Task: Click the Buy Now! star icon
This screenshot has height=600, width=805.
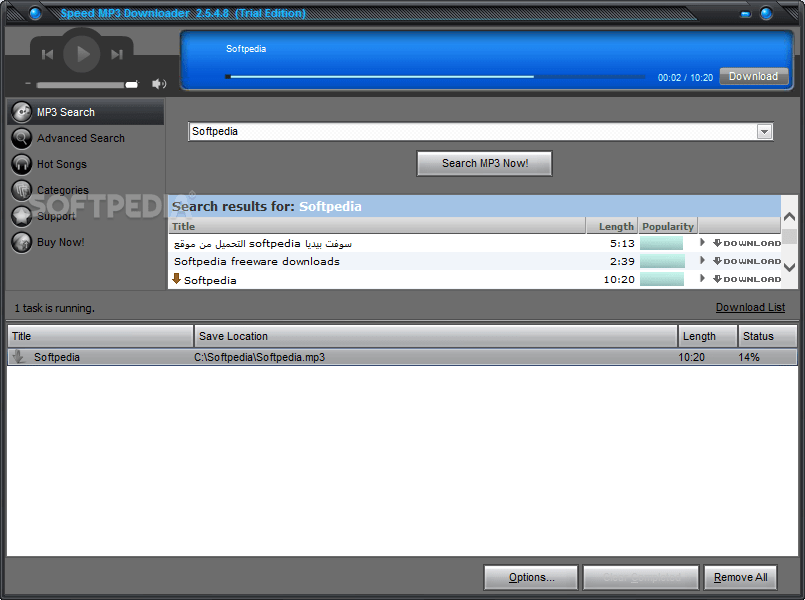Action: coord(21,241)
